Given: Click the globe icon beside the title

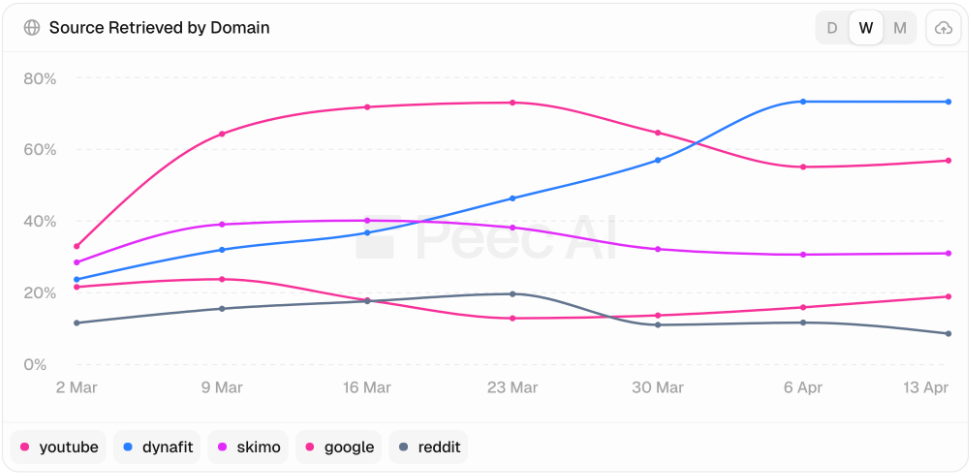Looking at the screenshot, I should [x=32, y=28].
